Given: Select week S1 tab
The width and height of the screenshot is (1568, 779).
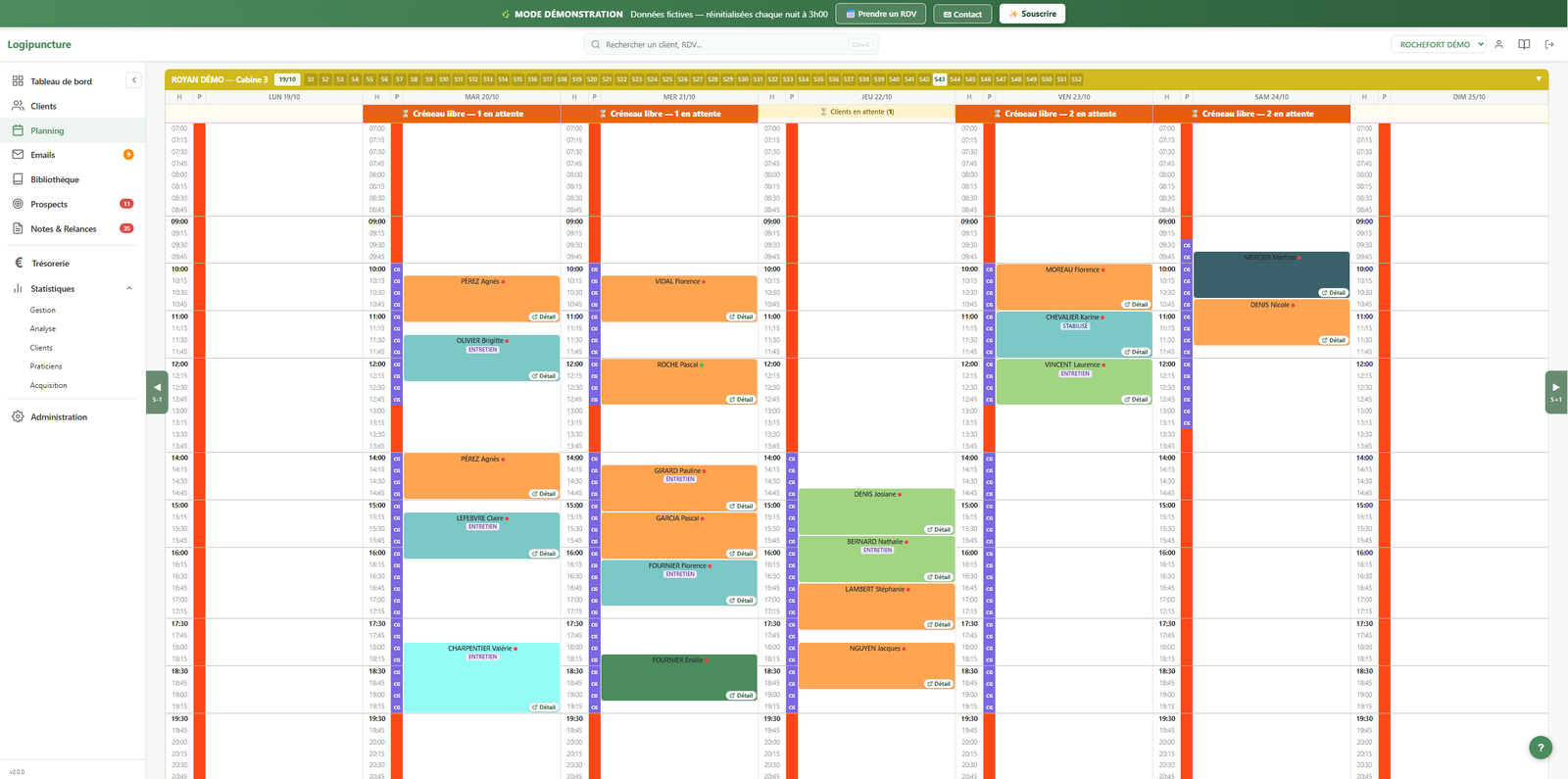Looking at the screenshot, I should tap(311, 79).
